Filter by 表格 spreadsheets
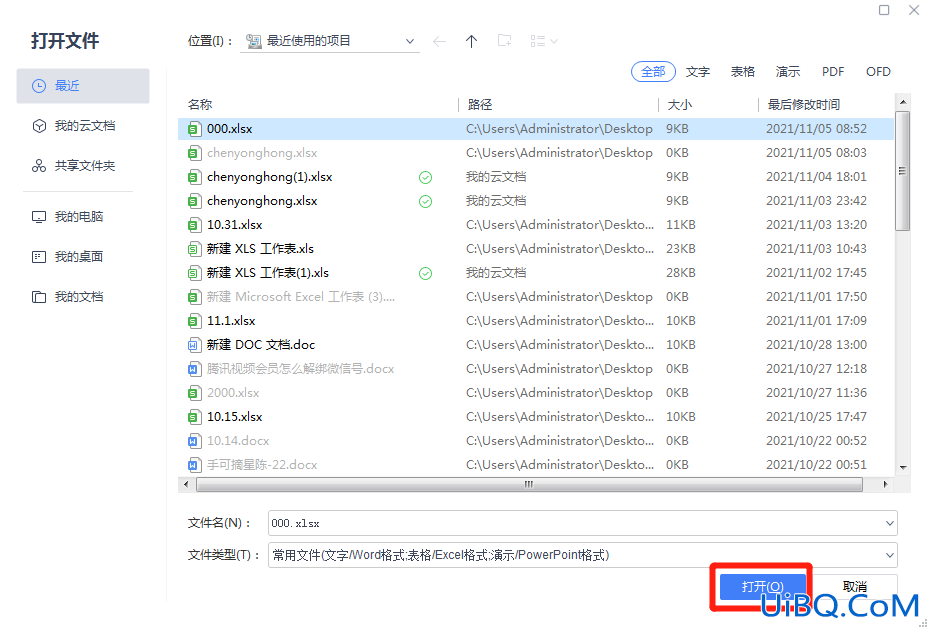The image size is (930, 630). click(743, 72)
